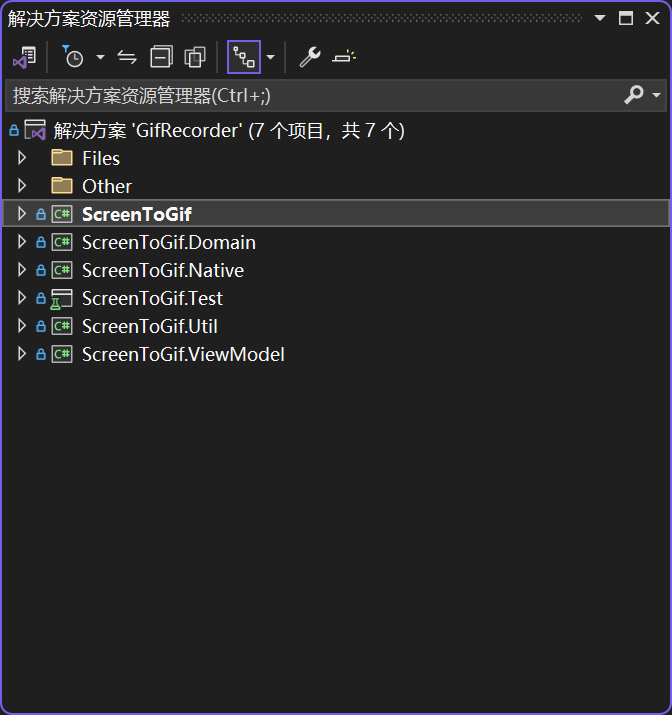Select the 'ScreenToGif.ViewModel' project name

click(x=183, y=355)
